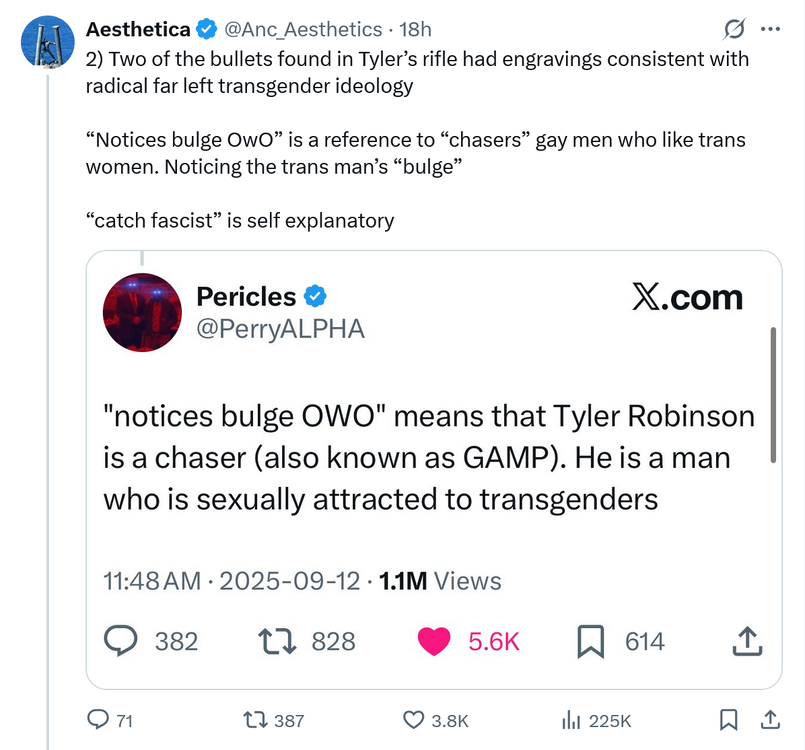Reply to Aesthetica's post showing 71 replies
The width and height of the screenshot is (805, 750).
[x=98, y=719]
